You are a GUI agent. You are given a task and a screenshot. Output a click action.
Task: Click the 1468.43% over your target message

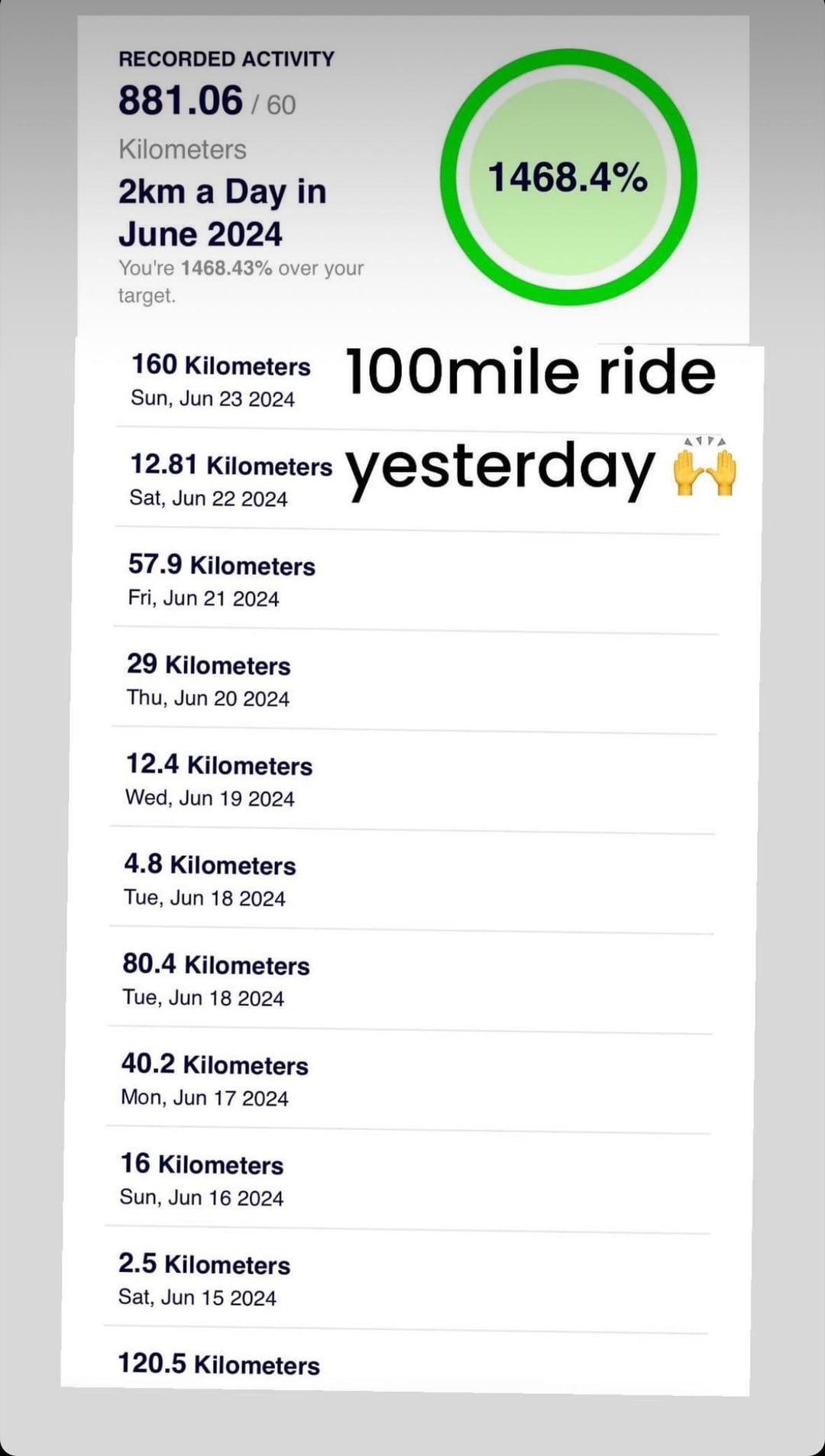coord(240,281)
